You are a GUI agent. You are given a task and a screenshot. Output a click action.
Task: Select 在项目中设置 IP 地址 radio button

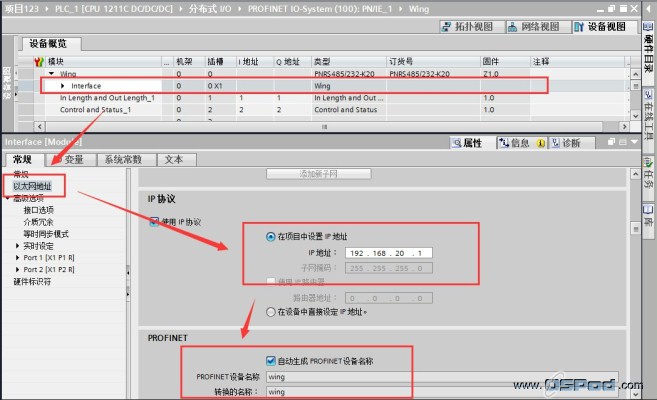pyautogui.click(x=271, y=237)
